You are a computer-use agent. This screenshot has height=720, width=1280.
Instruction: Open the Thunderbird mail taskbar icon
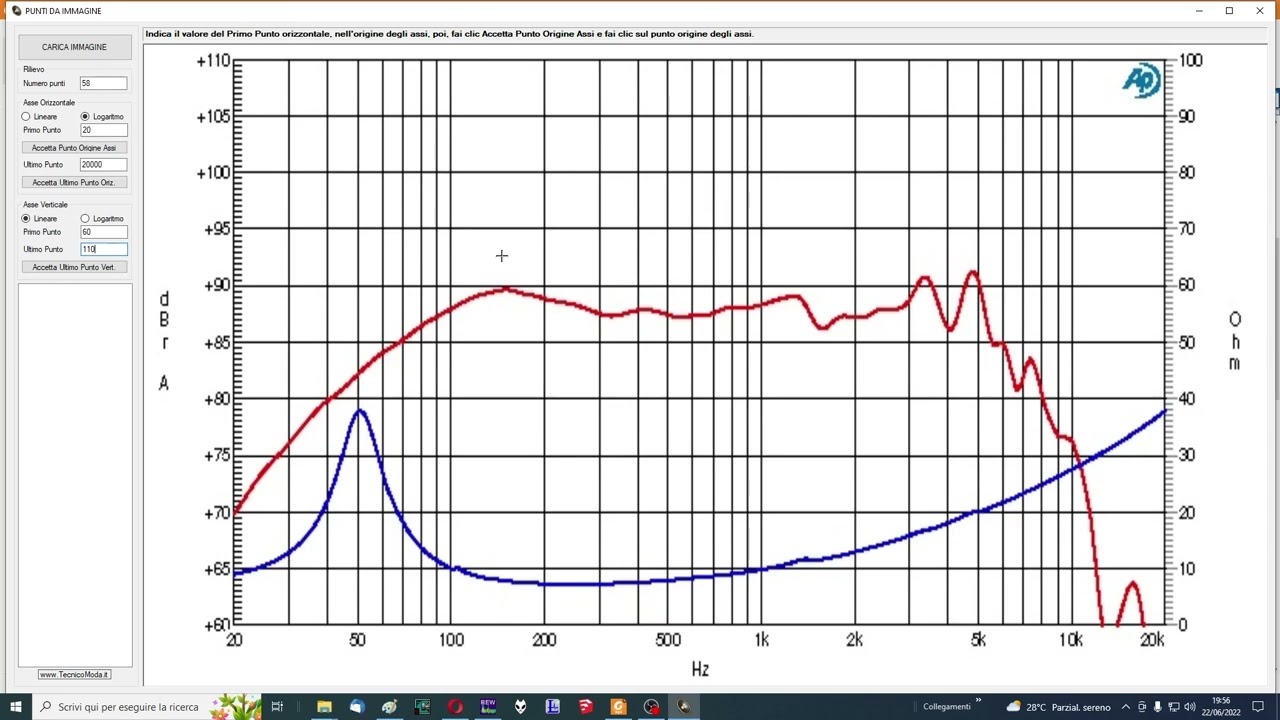click(357, 707)
